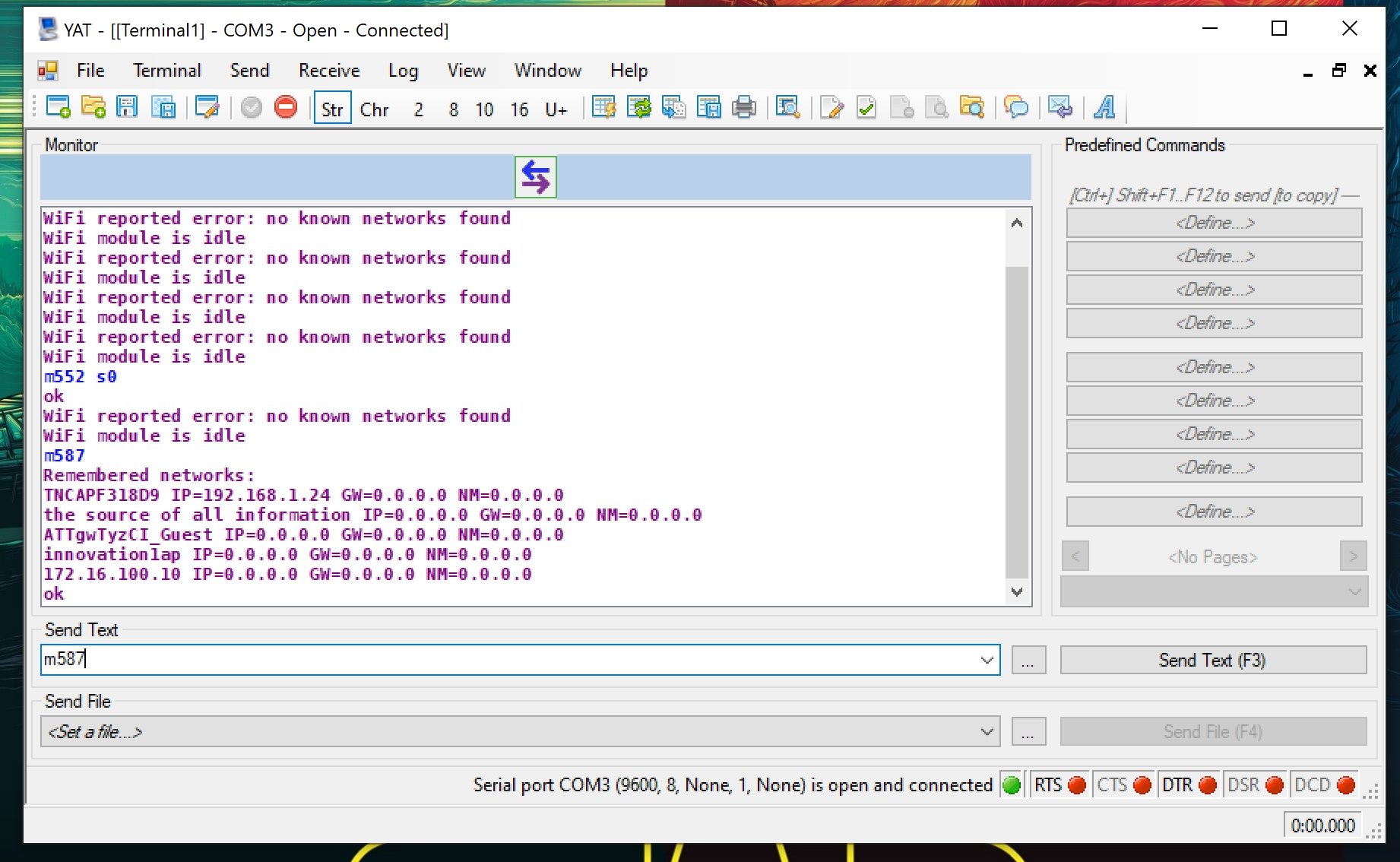Click first <Define...> predefined command button
Screen dimensions: 1400x862
(x=1214, y=223)
